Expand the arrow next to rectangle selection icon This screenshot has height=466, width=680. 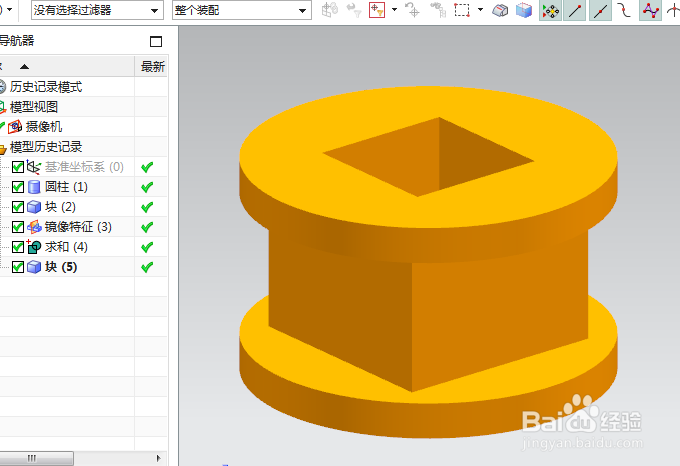pyautogui.click(x=481, y=10)
